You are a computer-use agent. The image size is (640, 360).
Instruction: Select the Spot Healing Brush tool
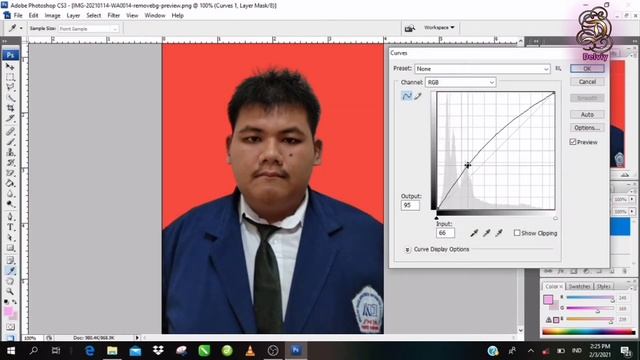10,131
